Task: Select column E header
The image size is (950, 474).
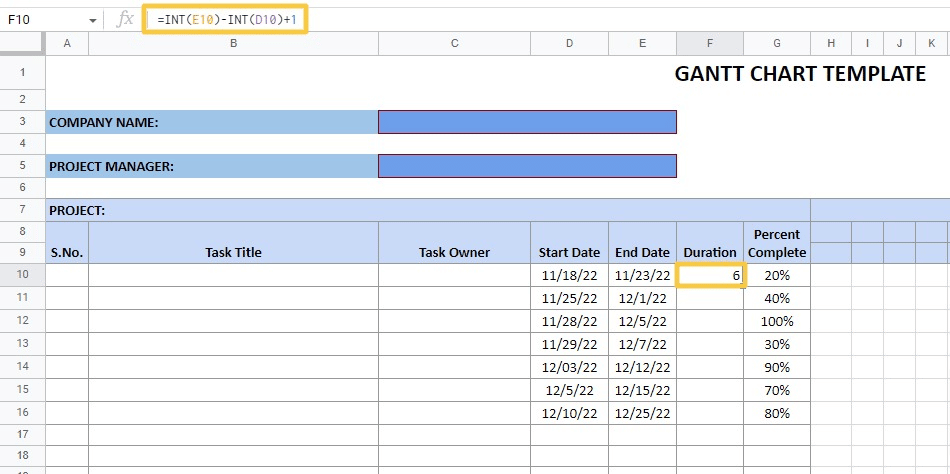Action: point(642,43)
